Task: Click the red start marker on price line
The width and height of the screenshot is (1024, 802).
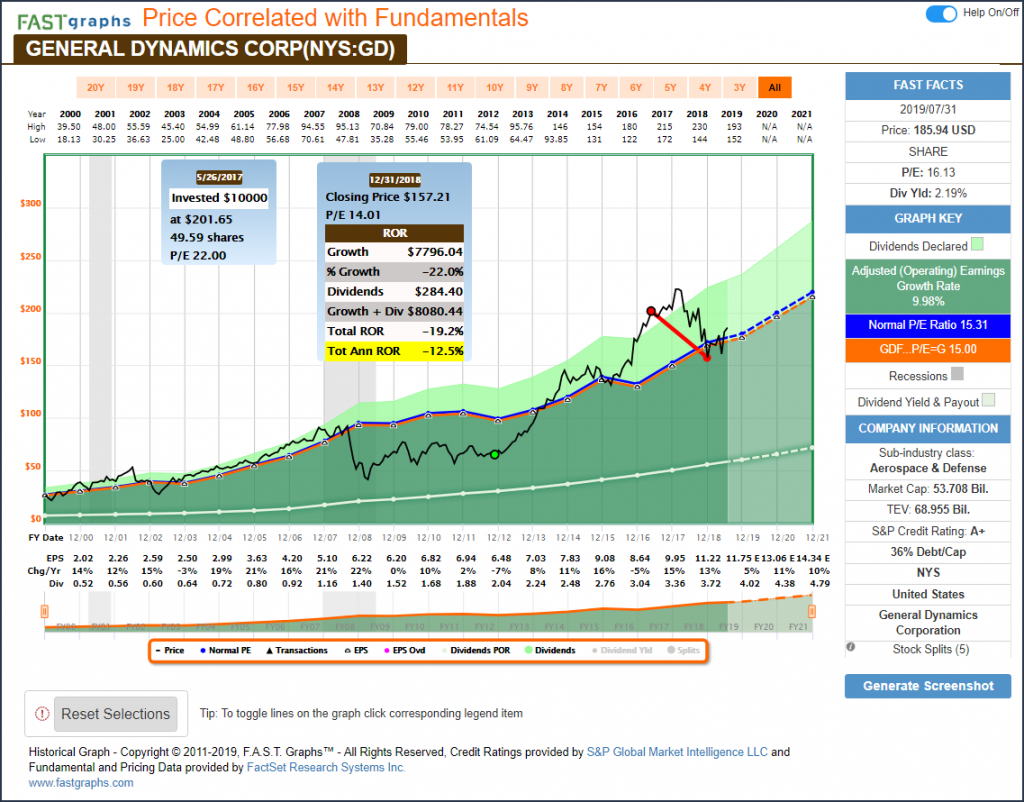Action: click(651, 311)
